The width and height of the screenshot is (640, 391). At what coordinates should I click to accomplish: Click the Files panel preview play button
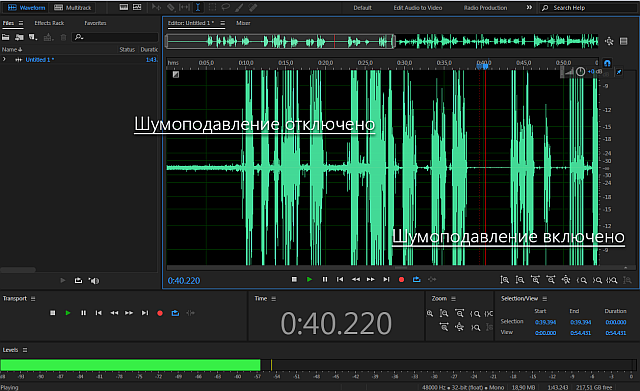(x=63, y=280)
